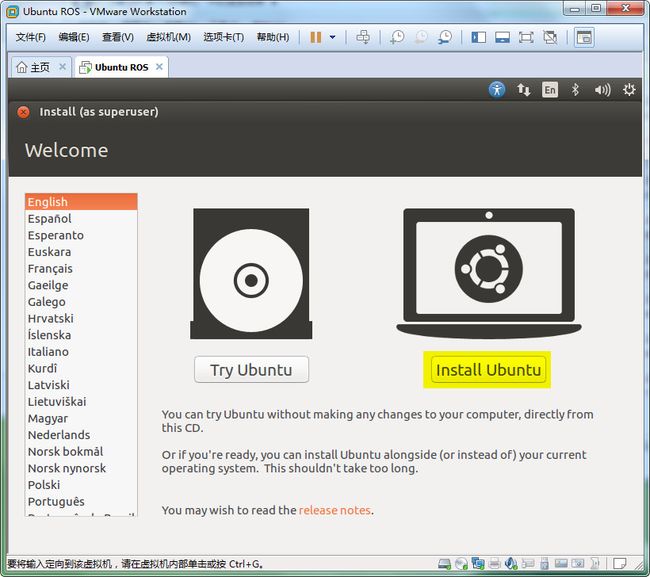Screen dimensions: 650x577
Task: Pause the virtual machine from the toolbar
Action: [315, 37]
